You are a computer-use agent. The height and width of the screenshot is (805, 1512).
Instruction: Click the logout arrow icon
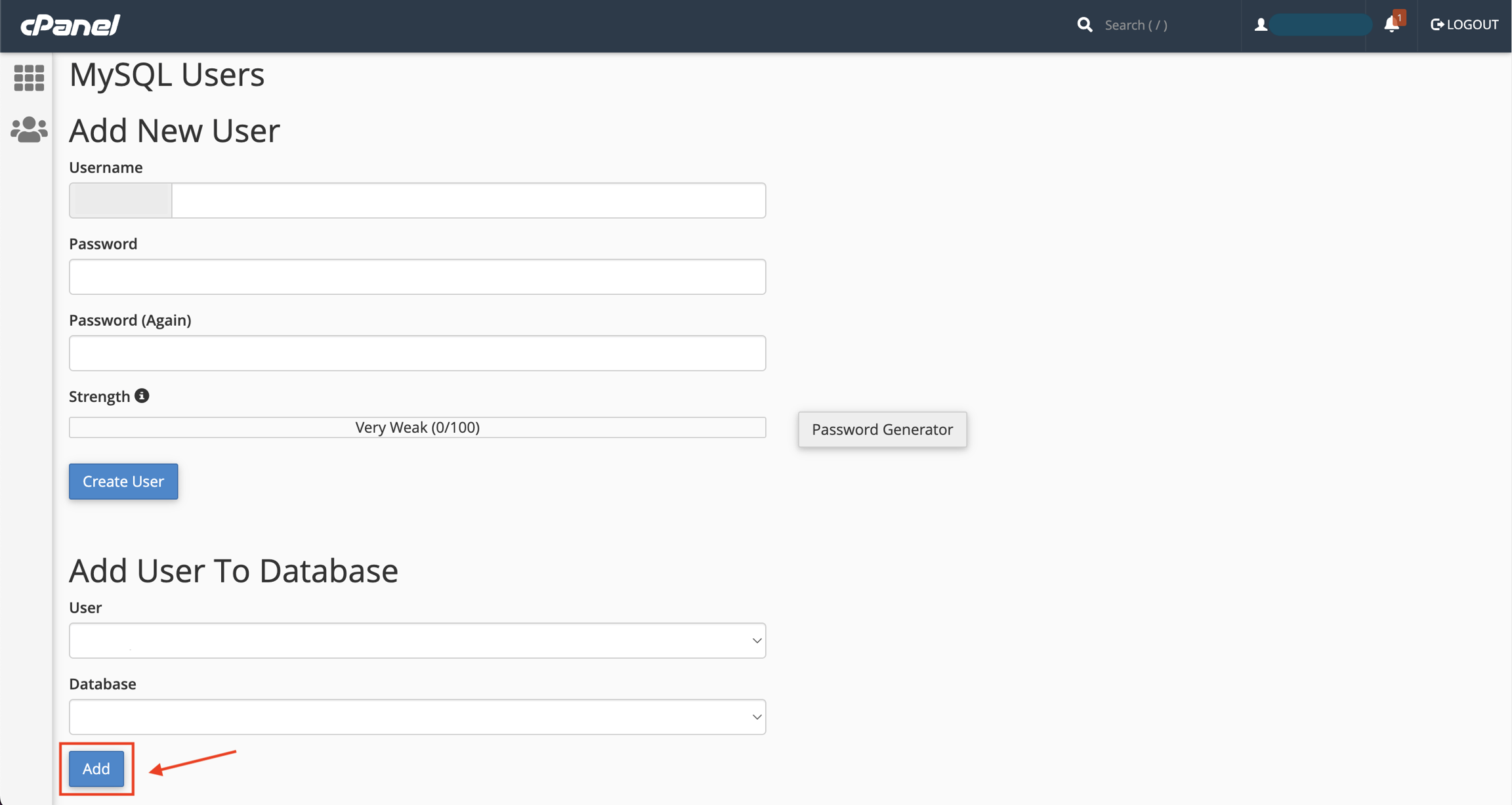[x=1437, y=25]
